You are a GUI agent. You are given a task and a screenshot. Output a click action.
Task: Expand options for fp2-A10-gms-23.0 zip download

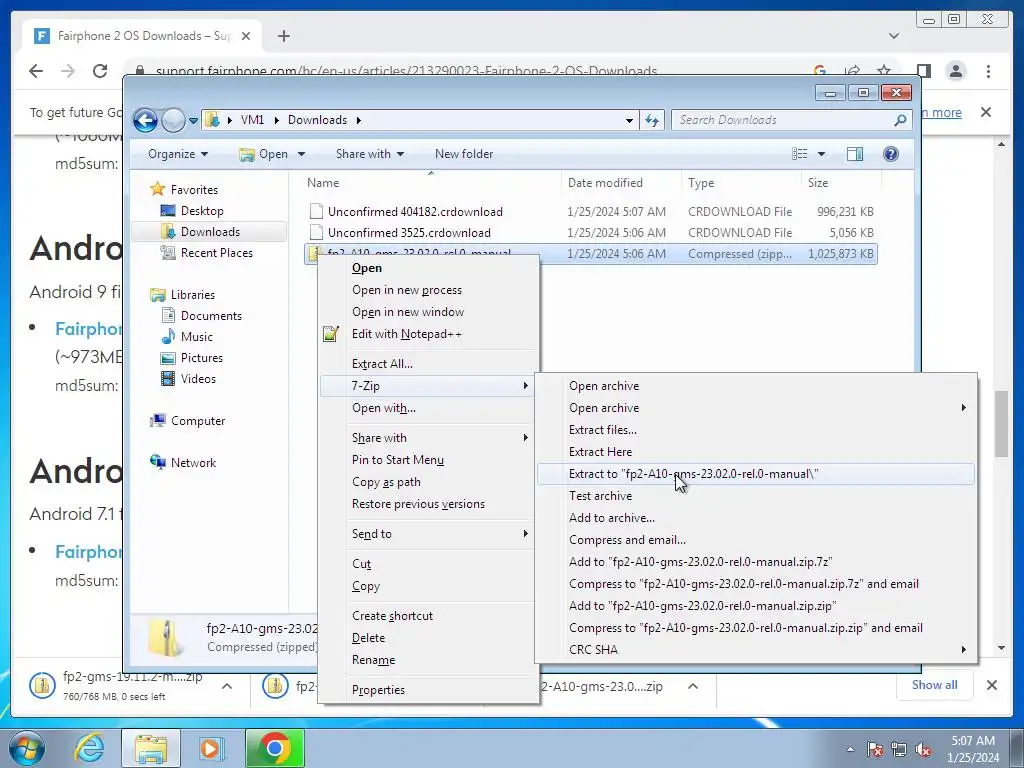click(x=693, y=686)
